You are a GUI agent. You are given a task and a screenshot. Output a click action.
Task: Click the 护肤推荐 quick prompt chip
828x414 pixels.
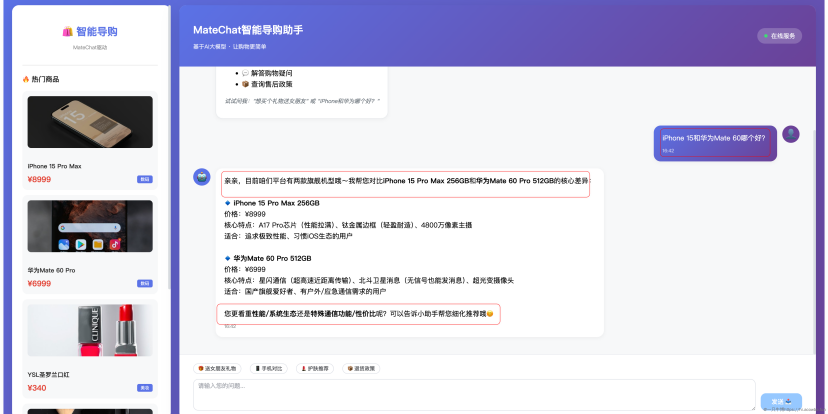[315, 369]
